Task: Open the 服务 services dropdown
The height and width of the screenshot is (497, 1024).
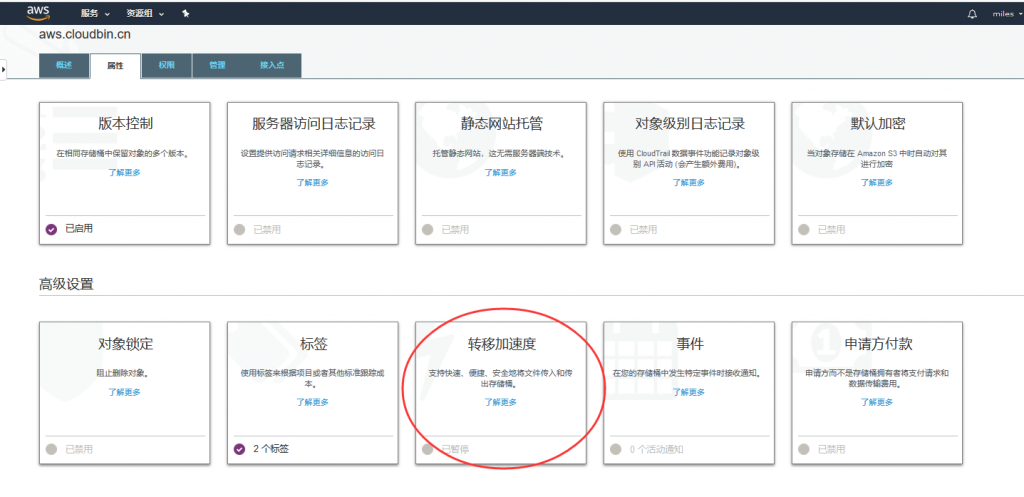Action: (x=95, y=14)
